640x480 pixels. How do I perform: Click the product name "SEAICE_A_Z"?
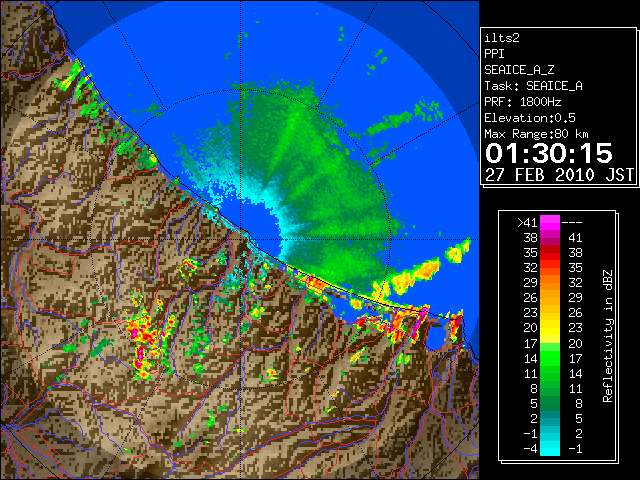pyautogui.click(x=519, y=70)
